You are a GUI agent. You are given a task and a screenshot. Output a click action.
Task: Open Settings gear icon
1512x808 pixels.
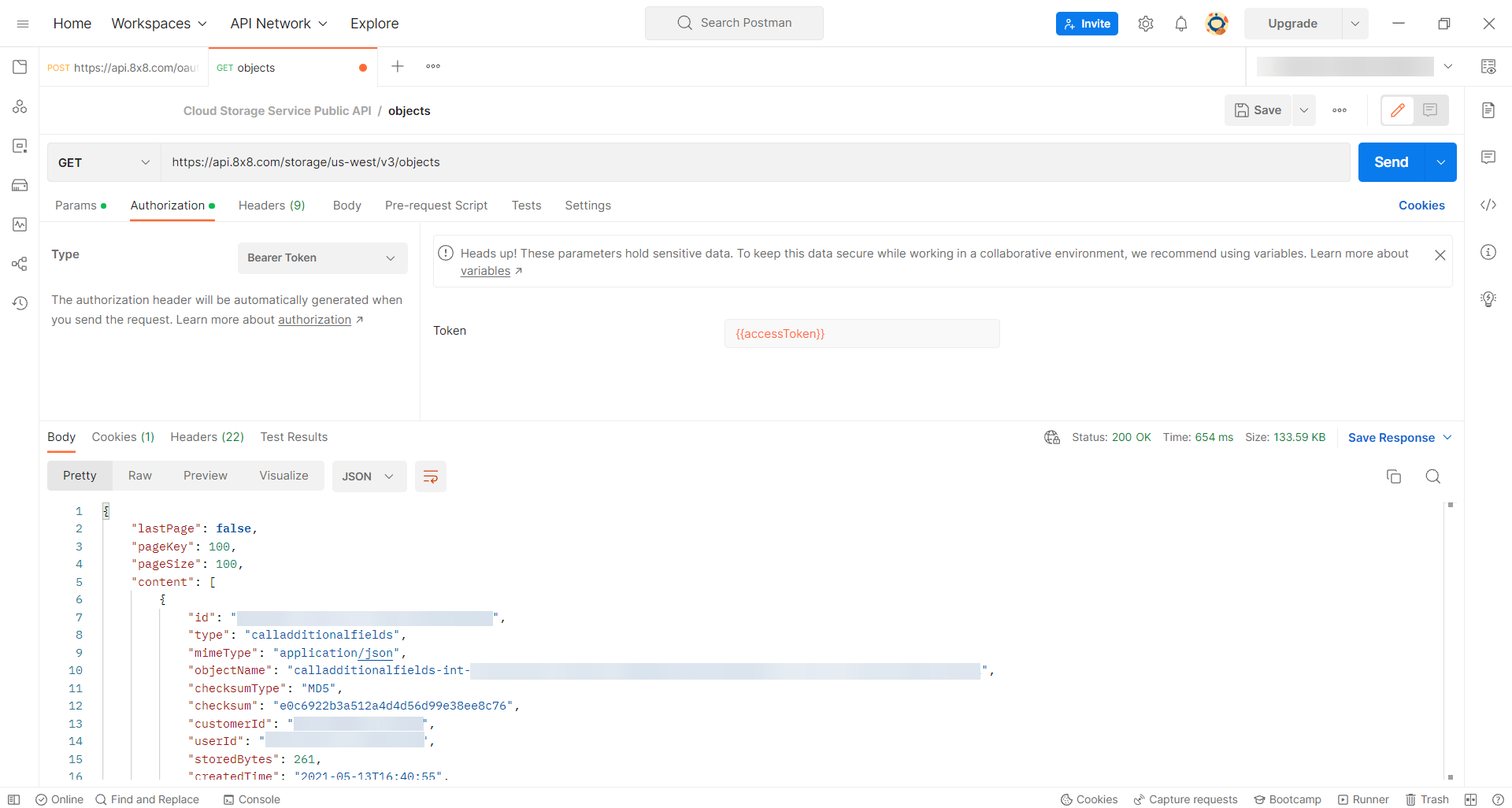click(1146, 24)
